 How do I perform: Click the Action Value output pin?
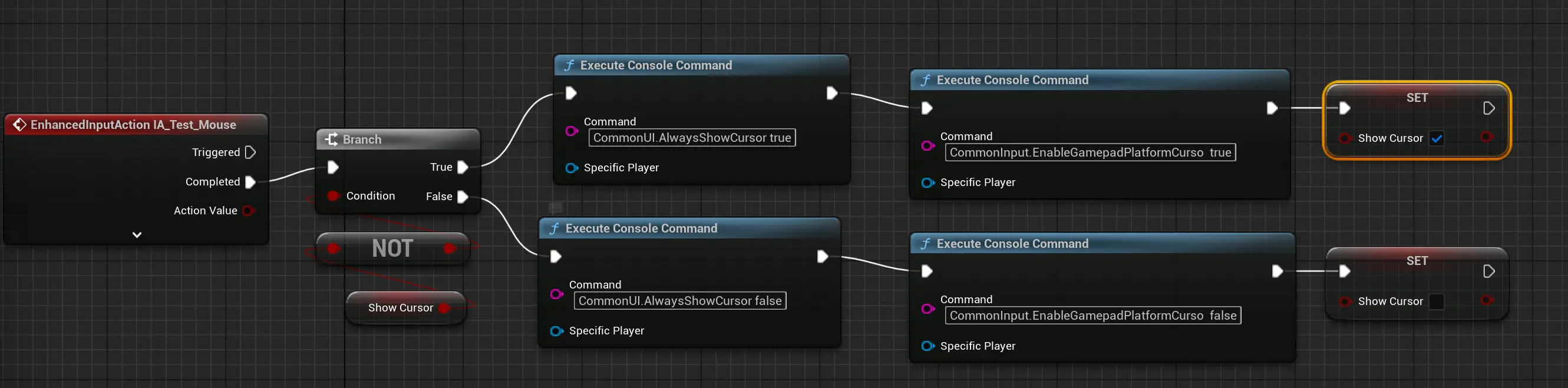tap(247, 211)
